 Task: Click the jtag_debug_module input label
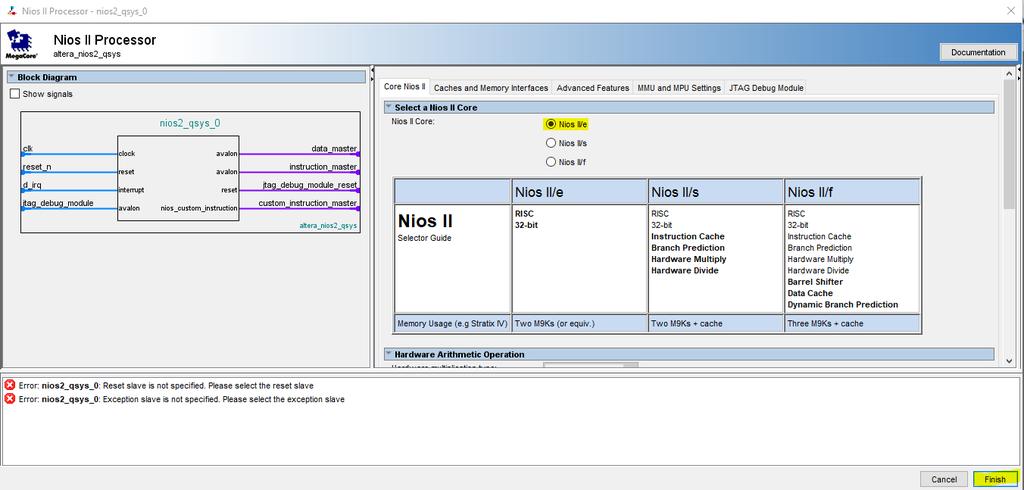[58, 203]
